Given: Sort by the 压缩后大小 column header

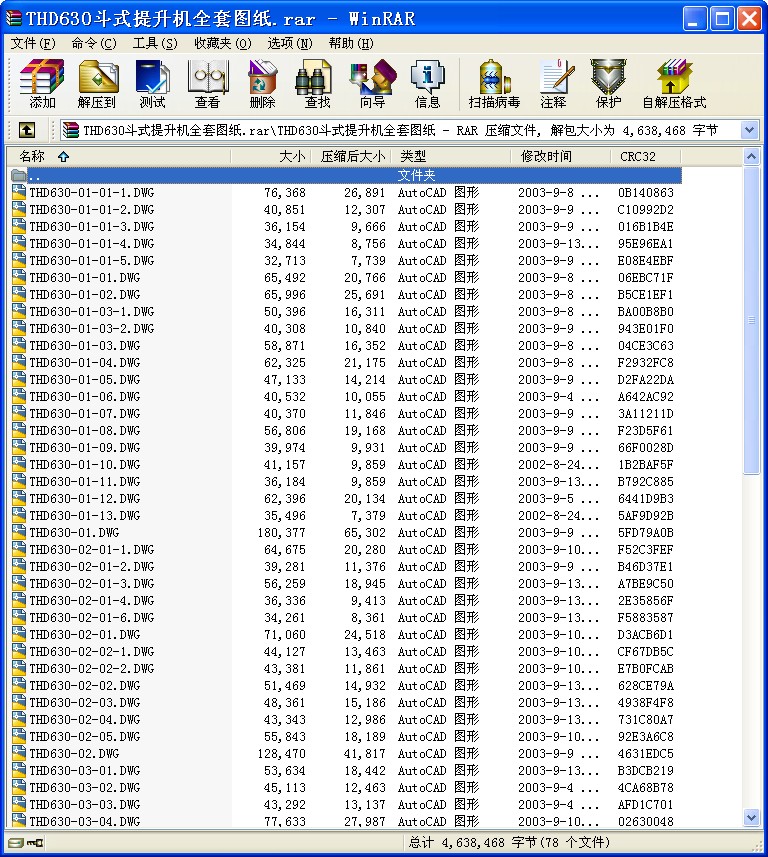Looking at the screenshot, I should [351, 157].
